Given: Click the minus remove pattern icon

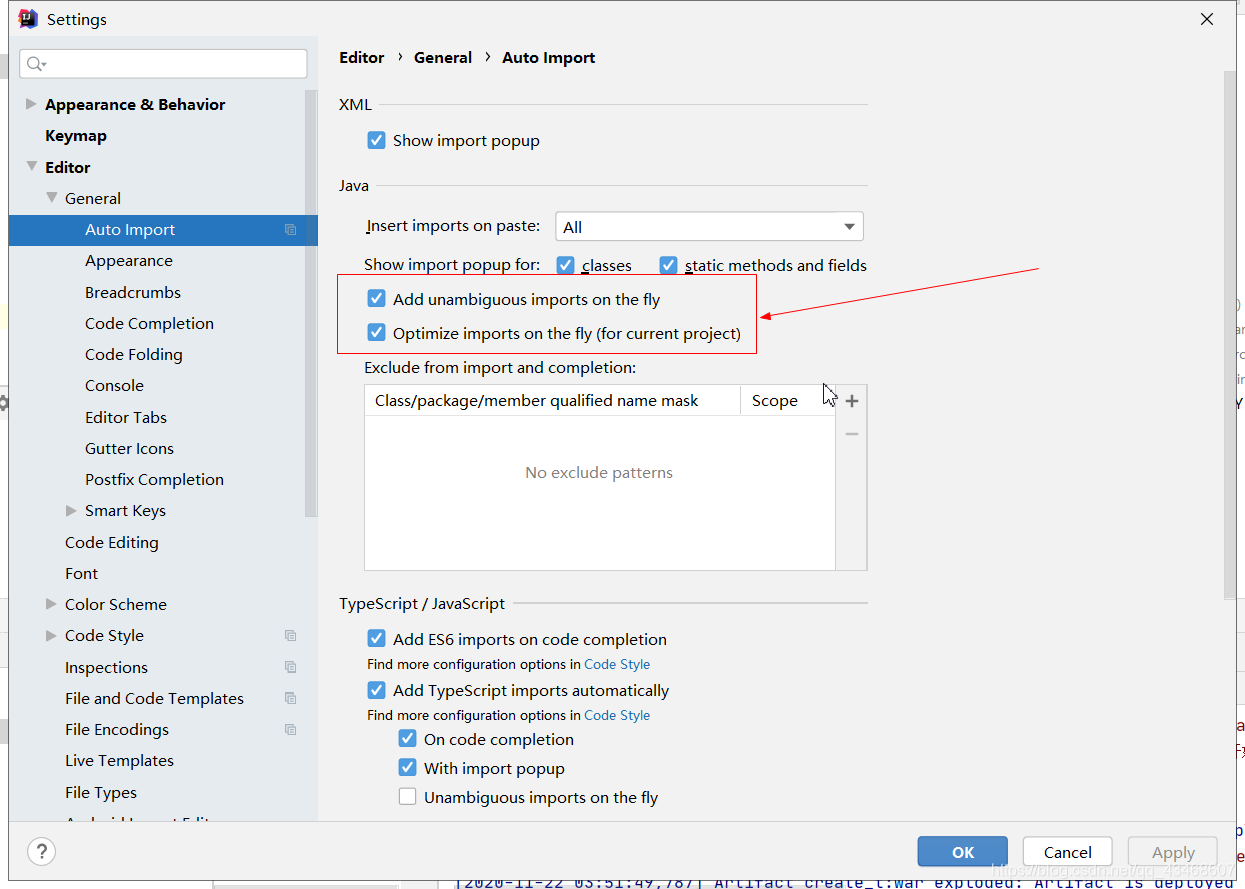Looking at the screenshot, I should [x=852, y=434].
